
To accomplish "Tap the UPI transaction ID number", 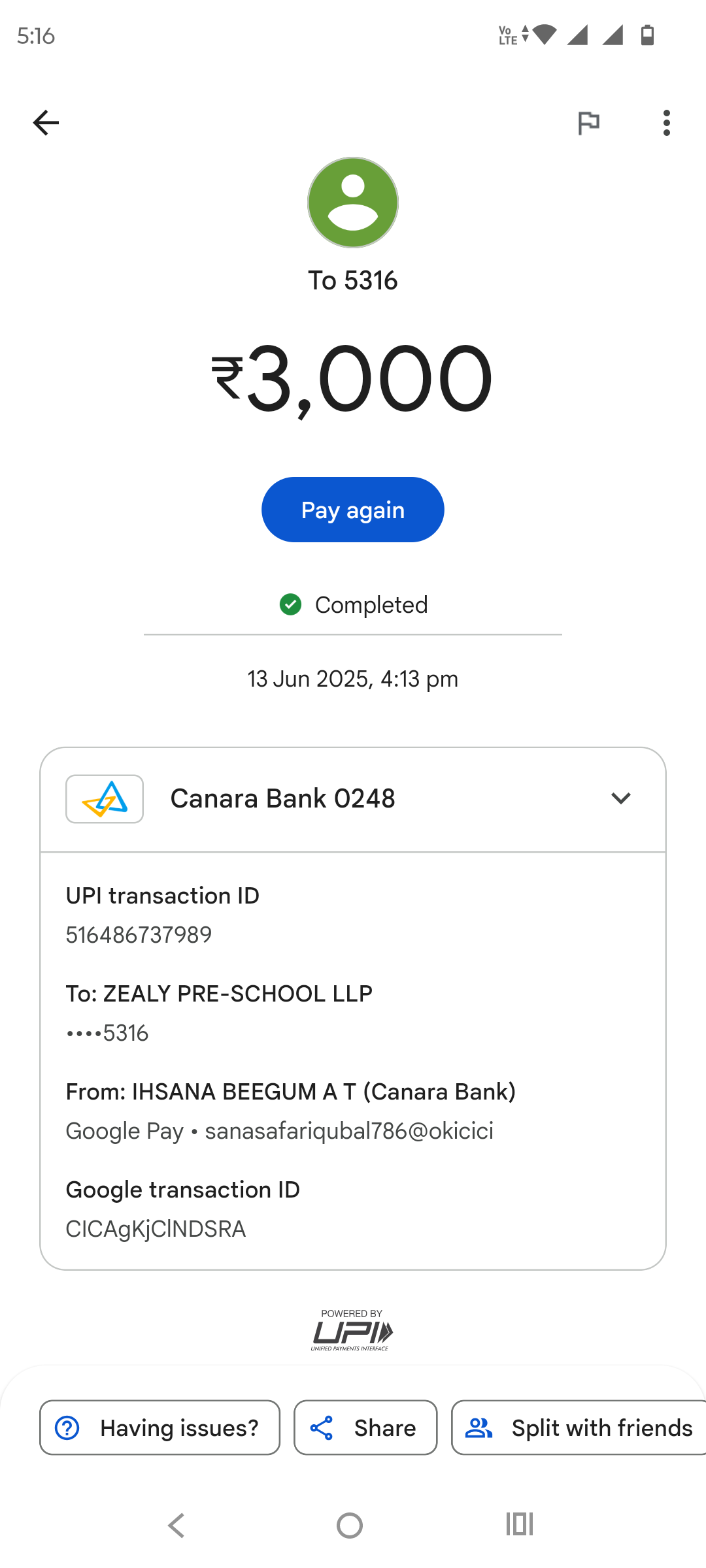I will [139, 935].
